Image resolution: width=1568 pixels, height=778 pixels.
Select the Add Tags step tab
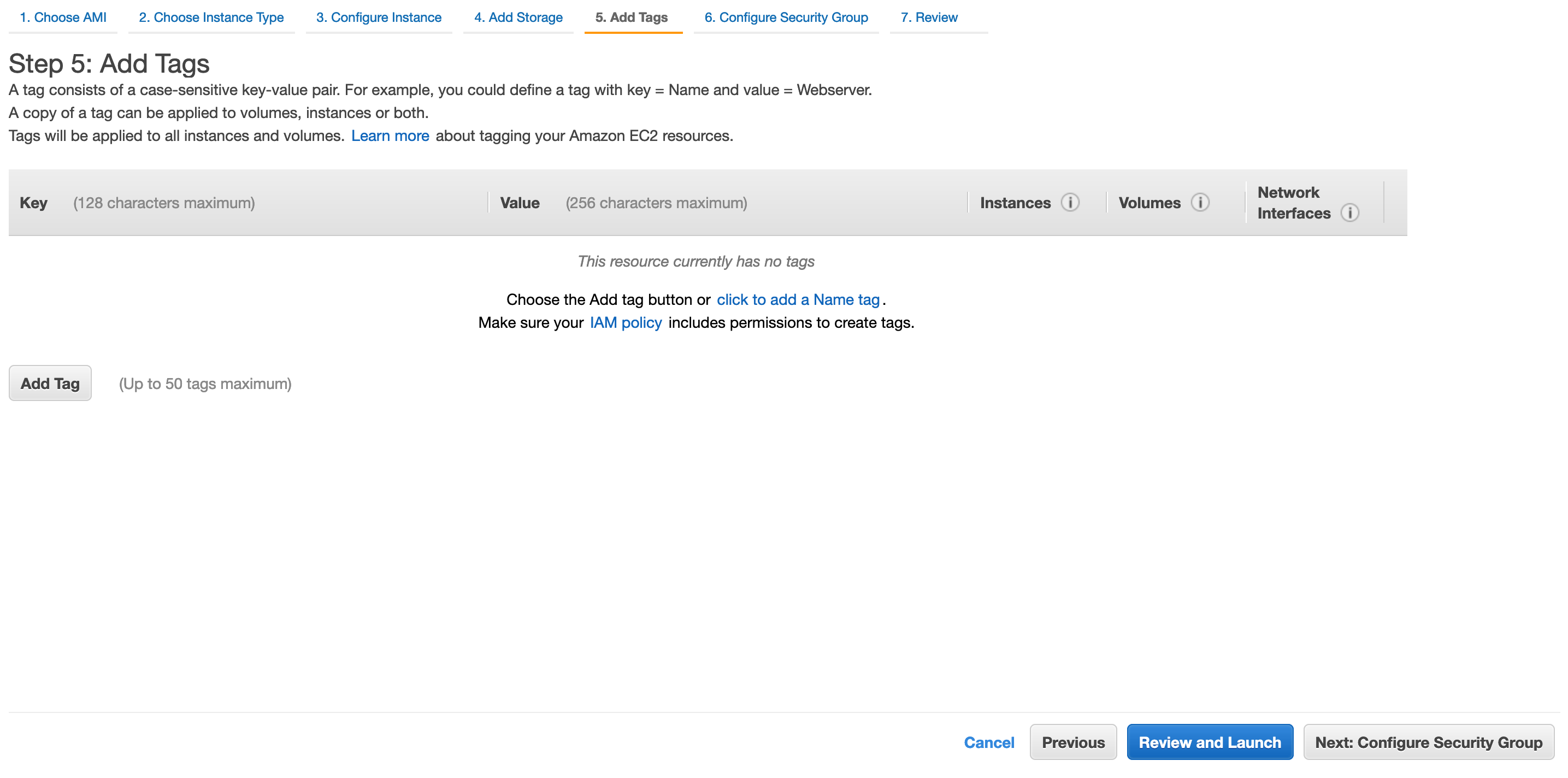tap(633, 17)
